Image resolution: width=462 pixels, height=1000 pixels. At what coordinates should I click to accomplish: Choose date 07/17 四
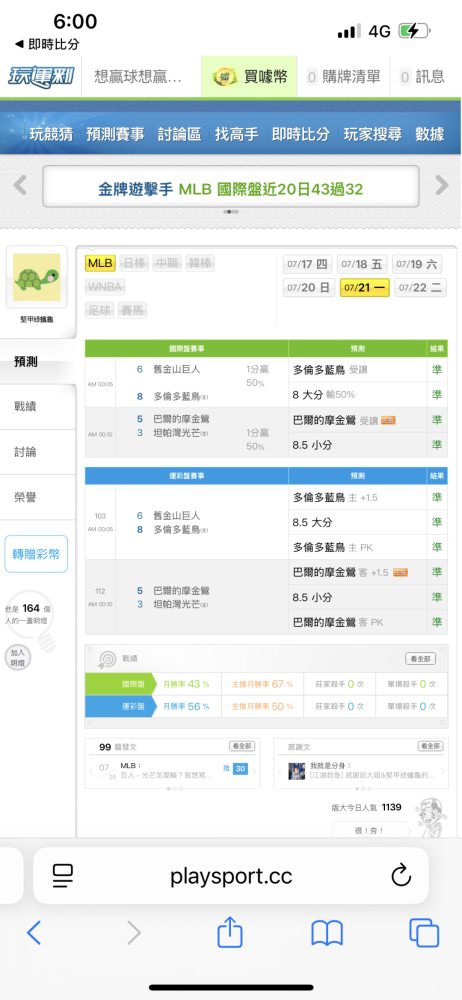click(x=308, y=264)
